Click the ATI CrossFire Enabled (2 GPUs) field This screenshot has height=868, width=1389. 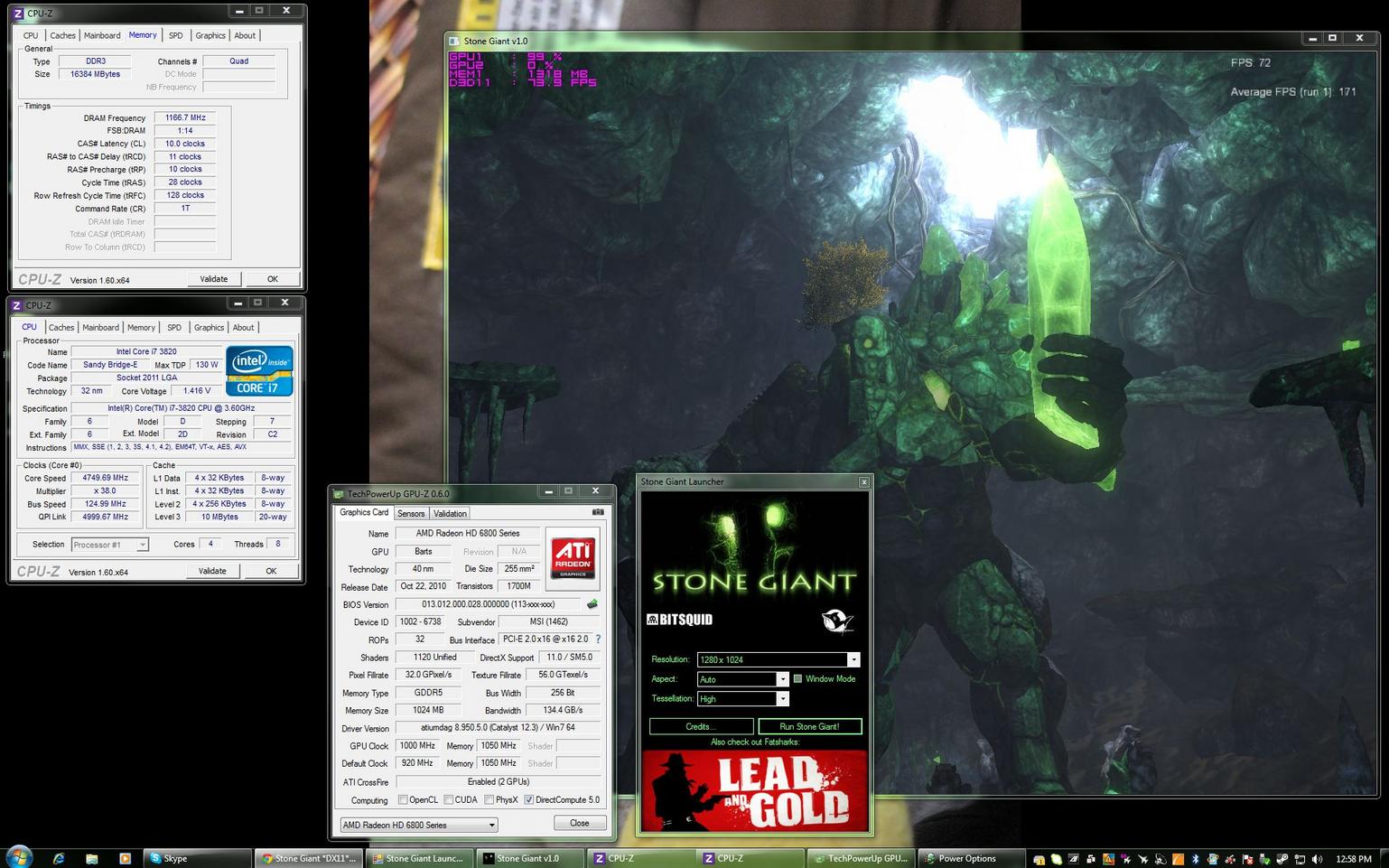[498, 781]
